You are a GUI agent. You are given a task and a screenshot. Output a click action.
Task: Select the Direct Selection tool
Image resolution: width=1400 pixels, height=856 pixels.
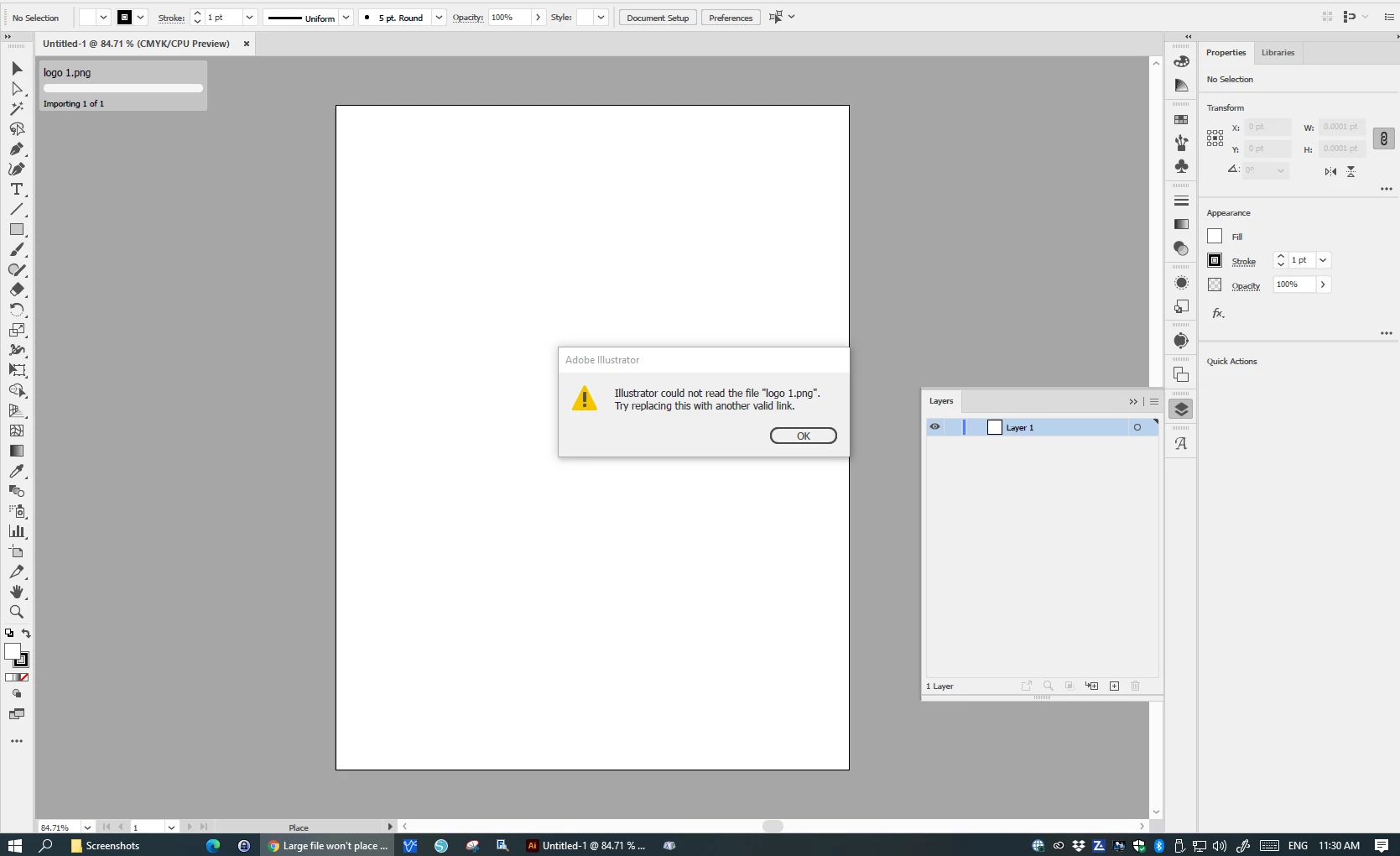17,89
